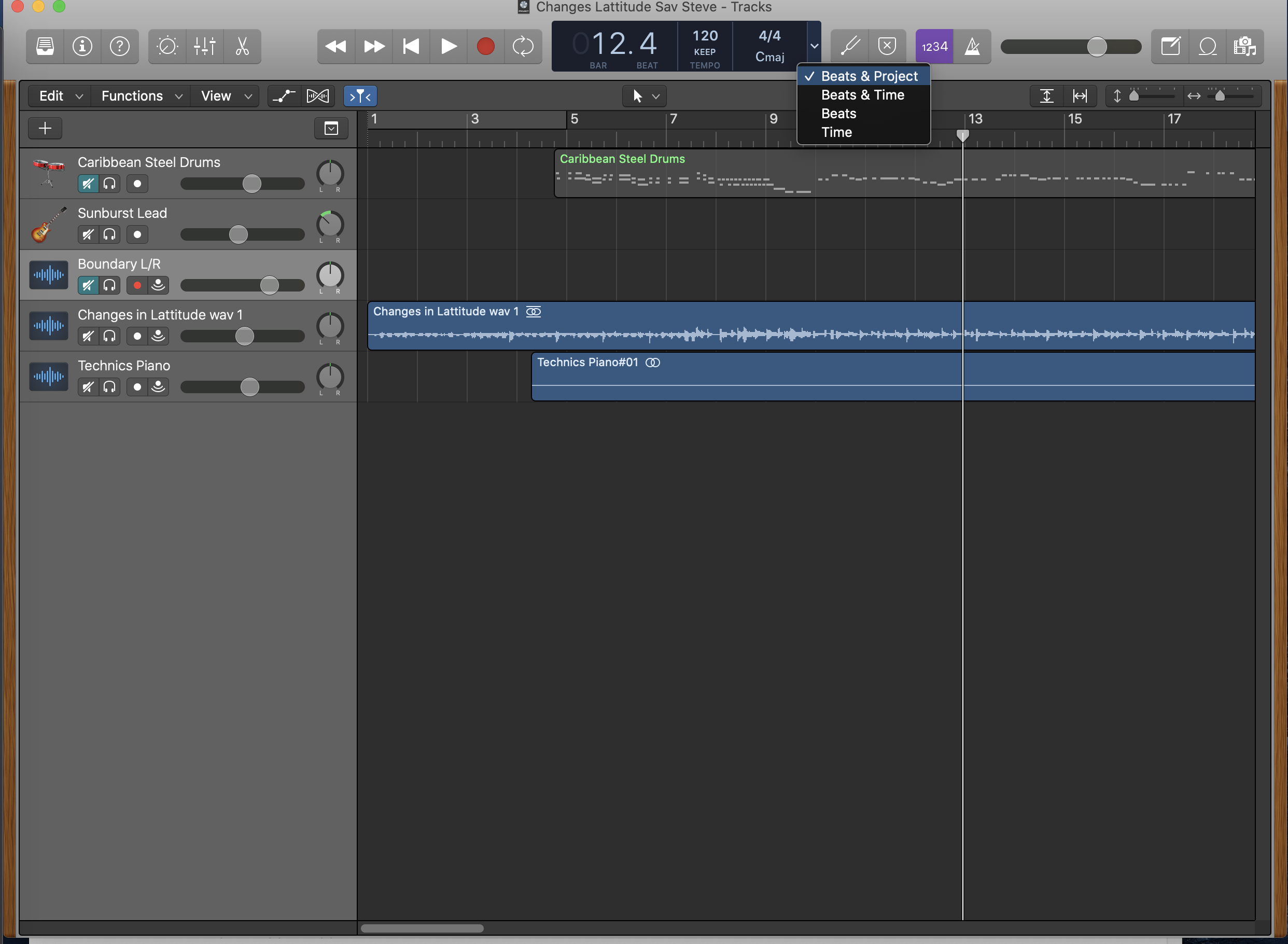Open the Loop Browser icon
Screen dimensions: 1288x944
pos(1208,46)
